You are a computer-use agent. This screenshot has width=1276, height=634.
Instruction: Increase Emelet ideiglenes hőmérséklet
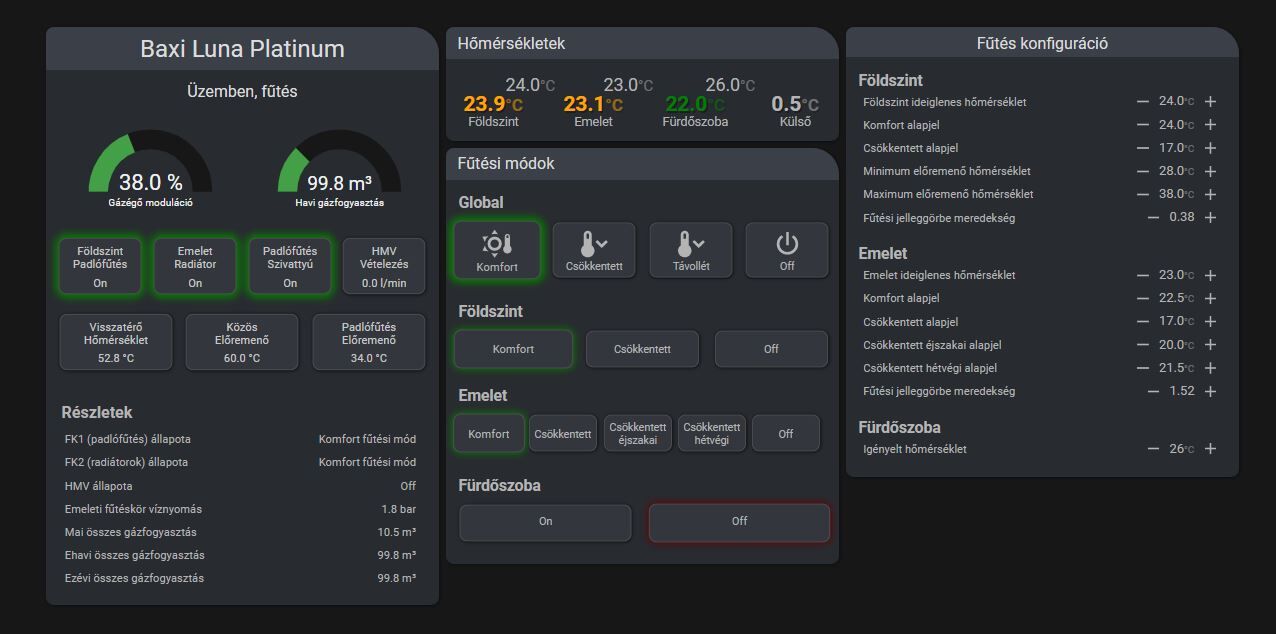(x=1210, y=275)
